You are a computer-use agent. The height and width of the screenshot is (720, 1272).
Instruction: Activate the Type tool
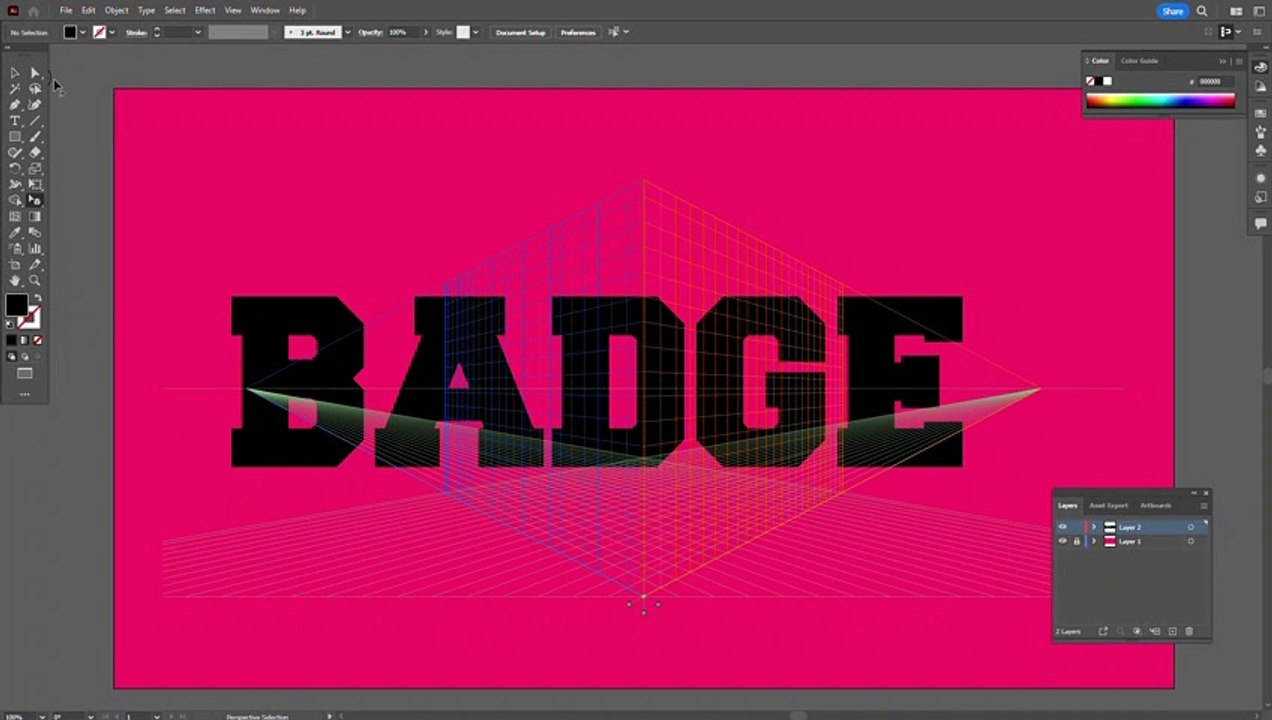pyautogui.click(x=15, y=121)
